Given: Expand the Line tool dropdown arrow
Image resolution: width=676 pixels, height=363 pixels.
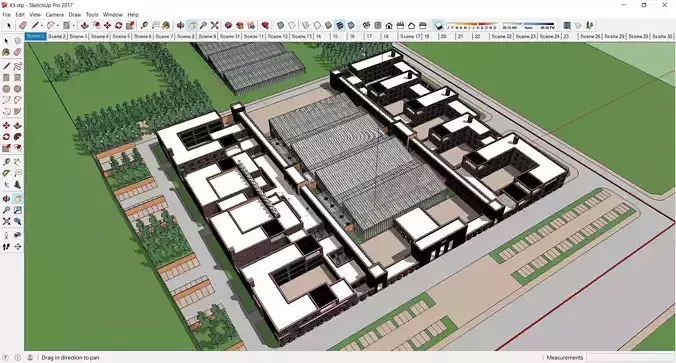Looking at the screenshot, I should [x=42, y=26].
